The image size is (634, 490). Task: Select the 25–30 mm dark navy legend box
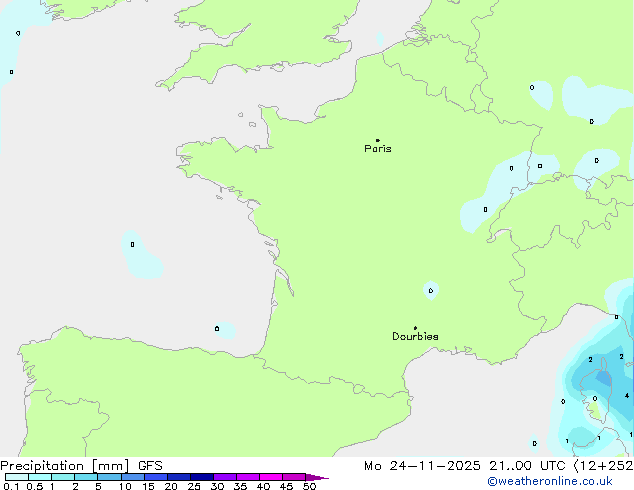202,477
